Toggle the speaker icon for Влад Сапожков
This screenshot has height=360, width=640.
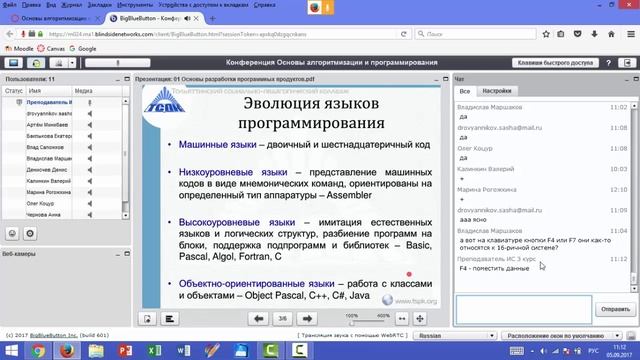(90, 147)
